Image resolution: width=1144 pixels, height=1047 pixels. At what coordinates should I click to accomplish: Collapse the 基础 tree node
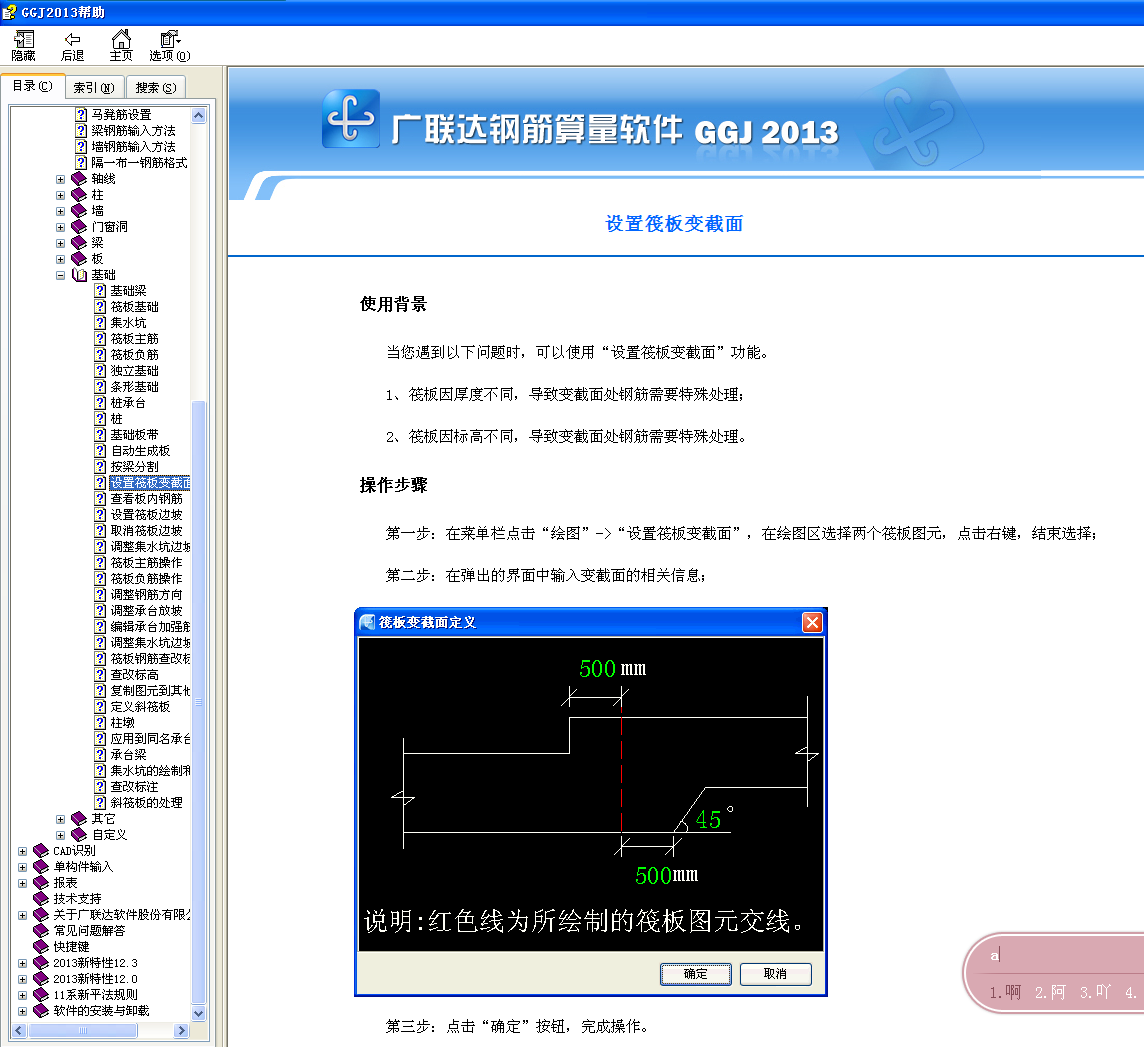(61, 276)
